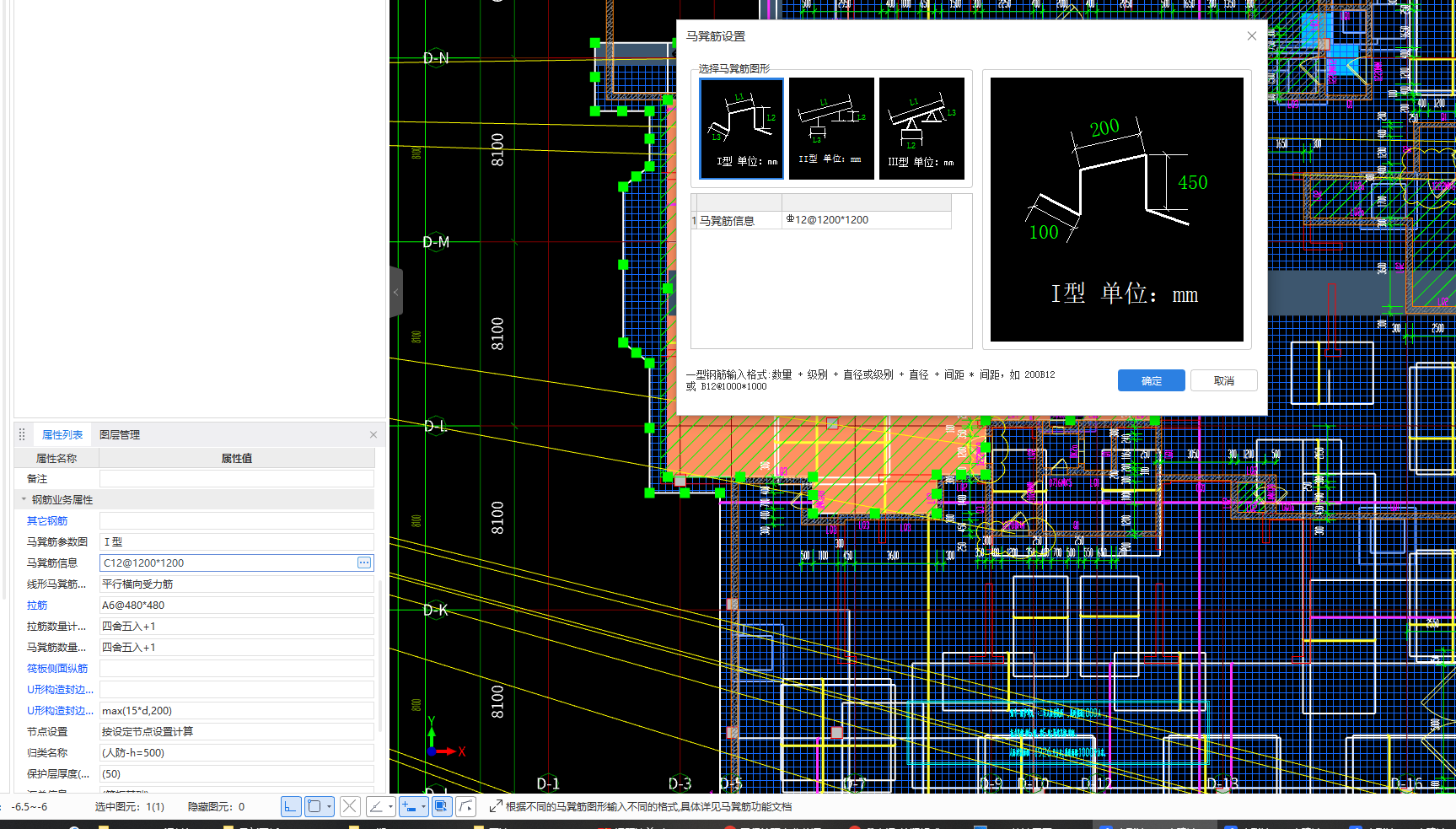Click the 隐藏图元 status entry
Screen dimensions: 1456x829
[216, 807]
